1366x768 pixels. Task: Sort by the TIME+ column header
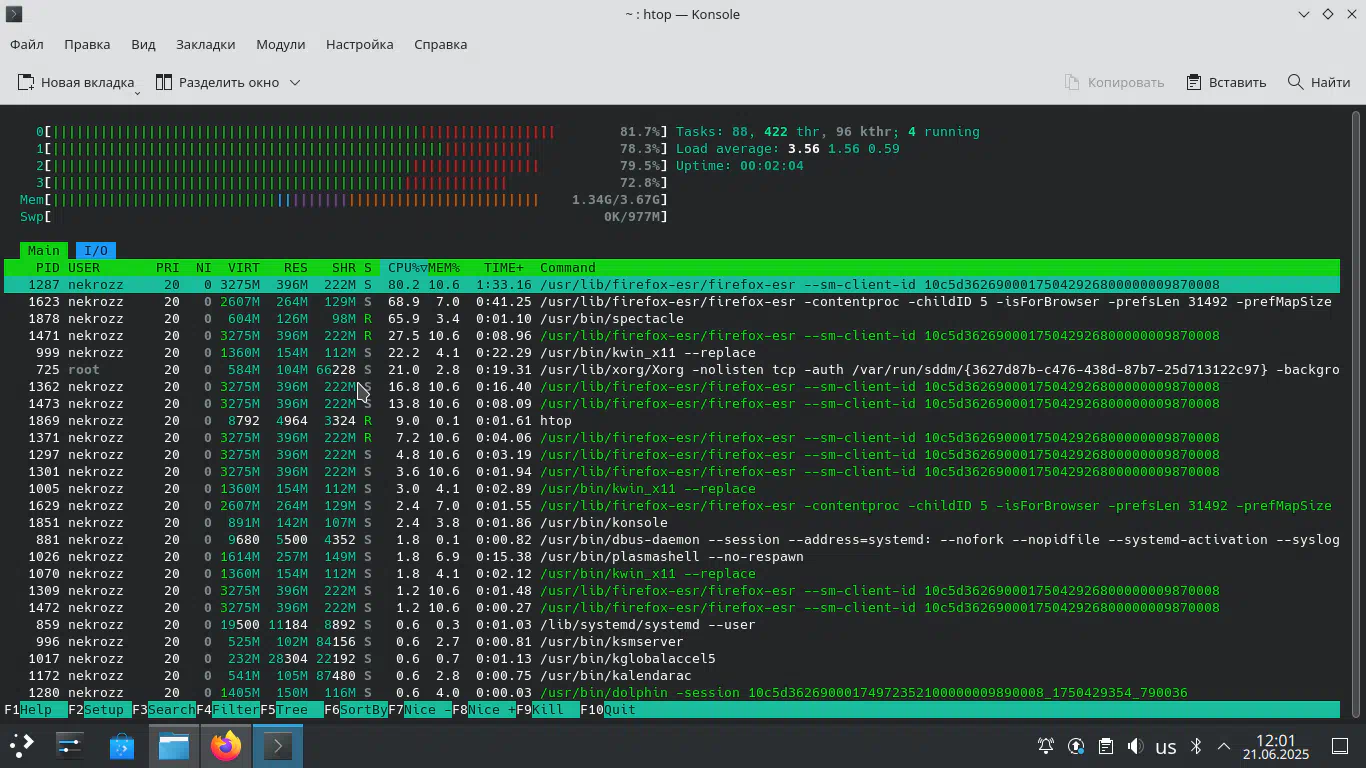coord(504,267)
